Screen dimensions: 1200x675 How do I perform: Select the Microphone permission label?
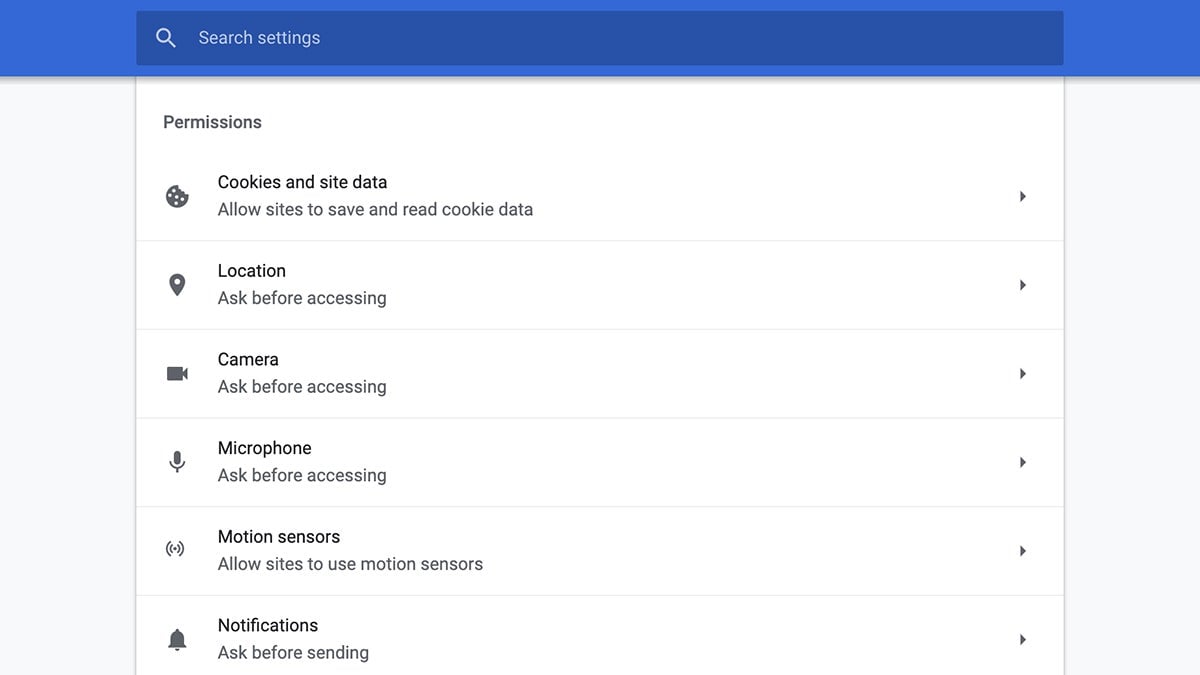click(x=264, y=448)
